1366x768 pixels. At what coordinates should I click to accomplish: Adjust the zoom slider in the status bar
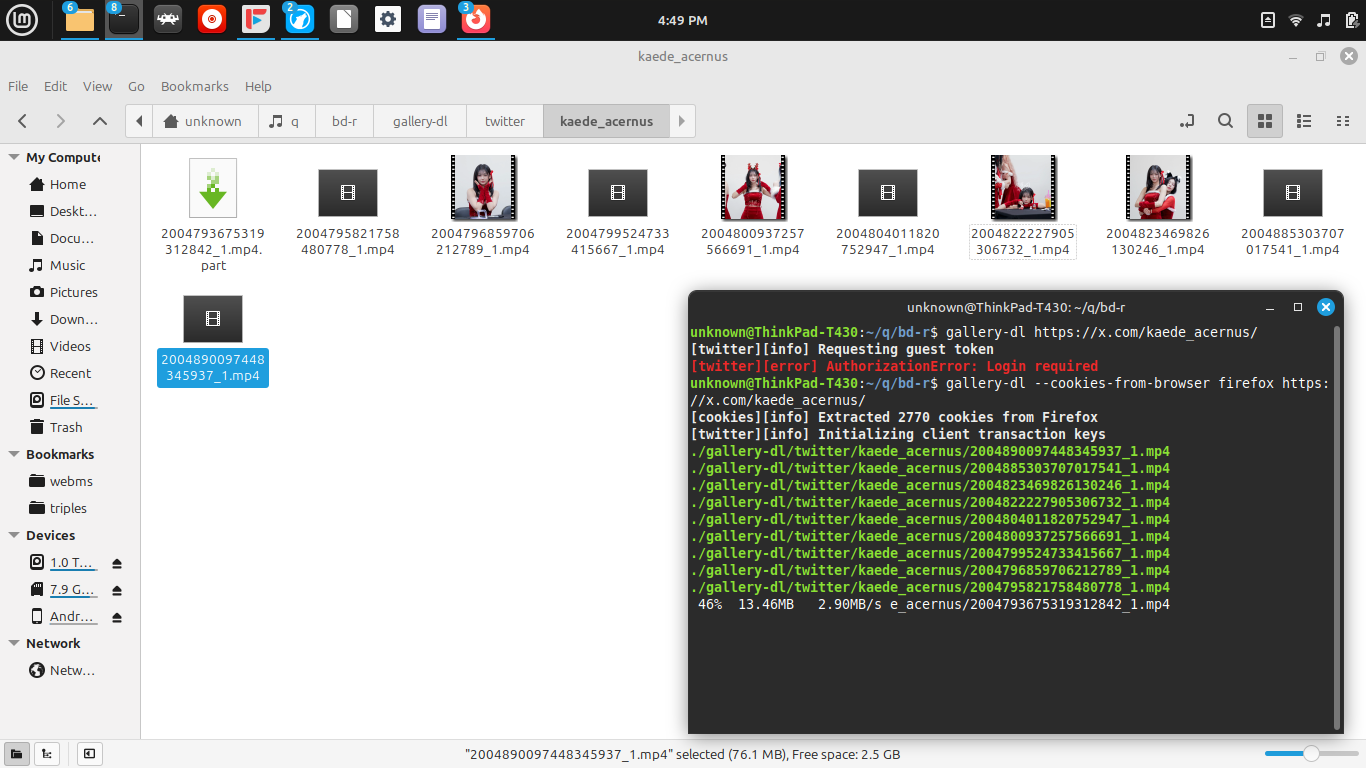point(1310,754)
